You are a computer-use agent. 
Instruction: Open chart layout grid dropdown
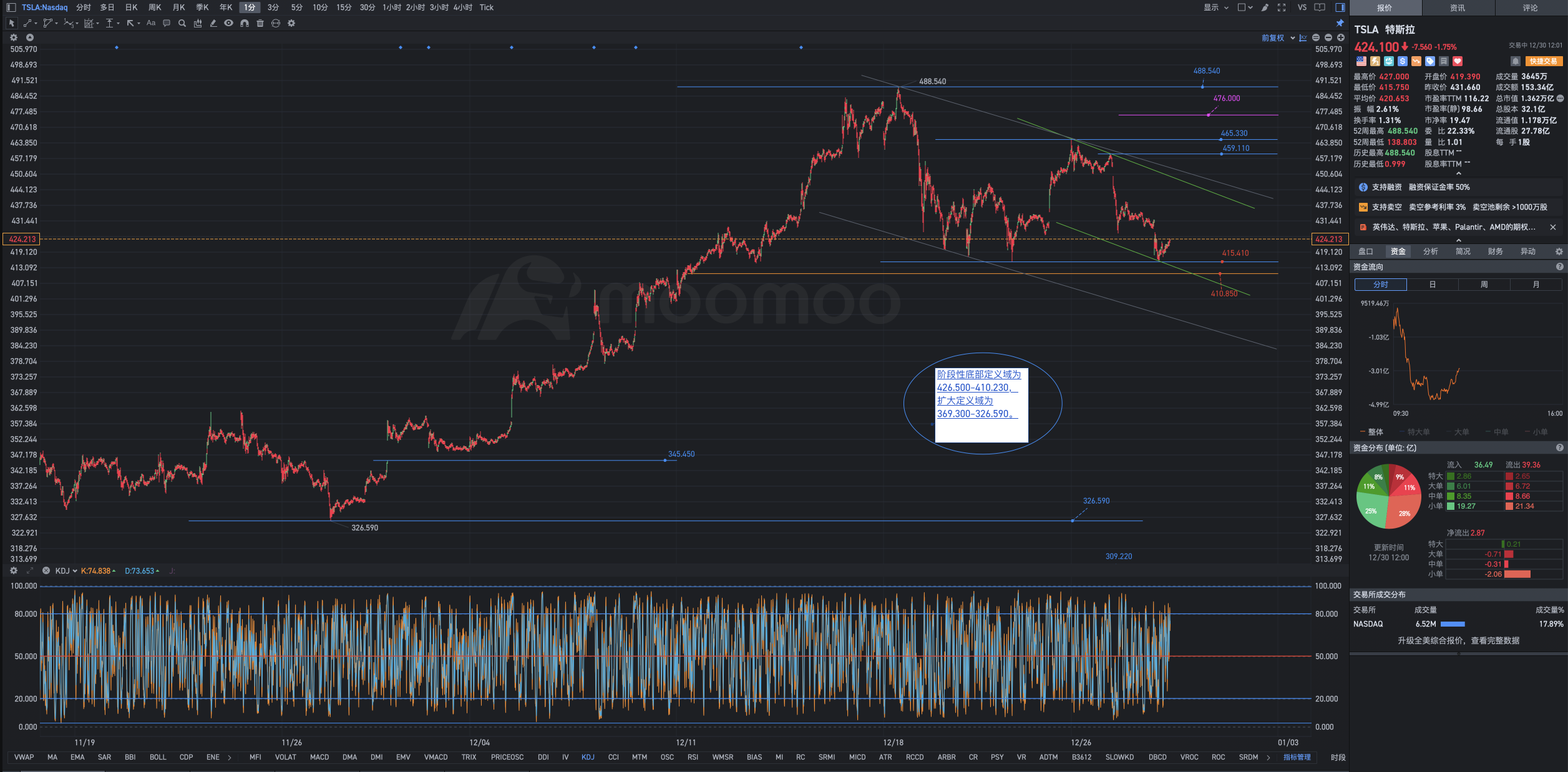point(1245,7)
